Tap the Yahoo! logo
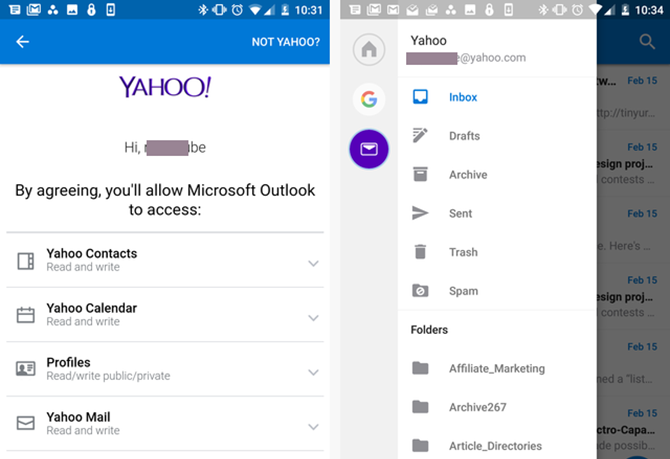 (x=165, y=87)
